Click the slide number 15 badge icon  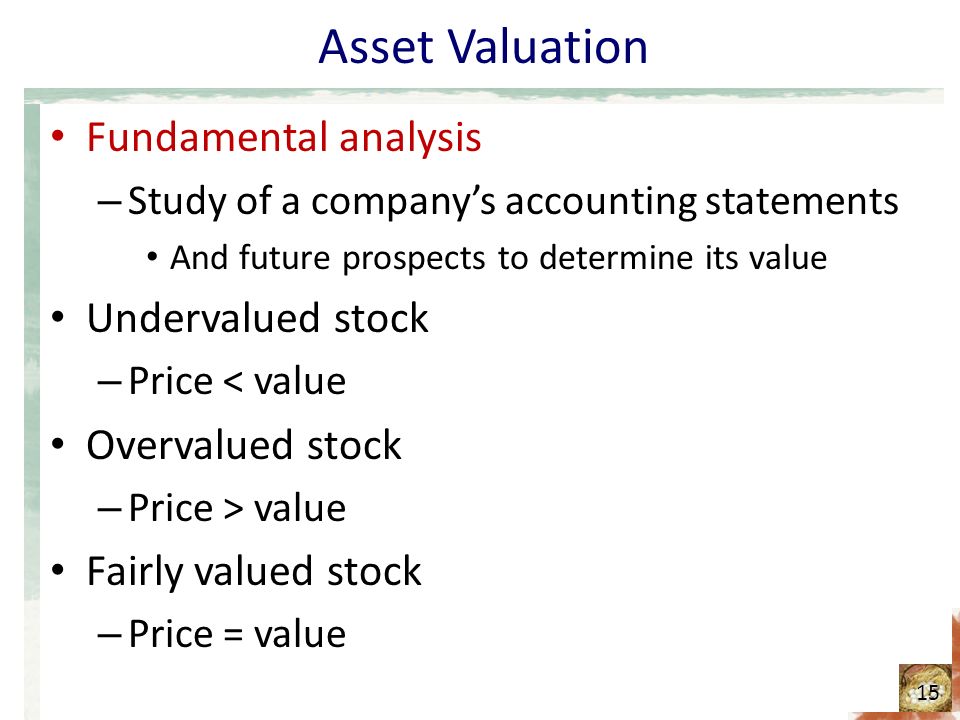tap(925, 688)
